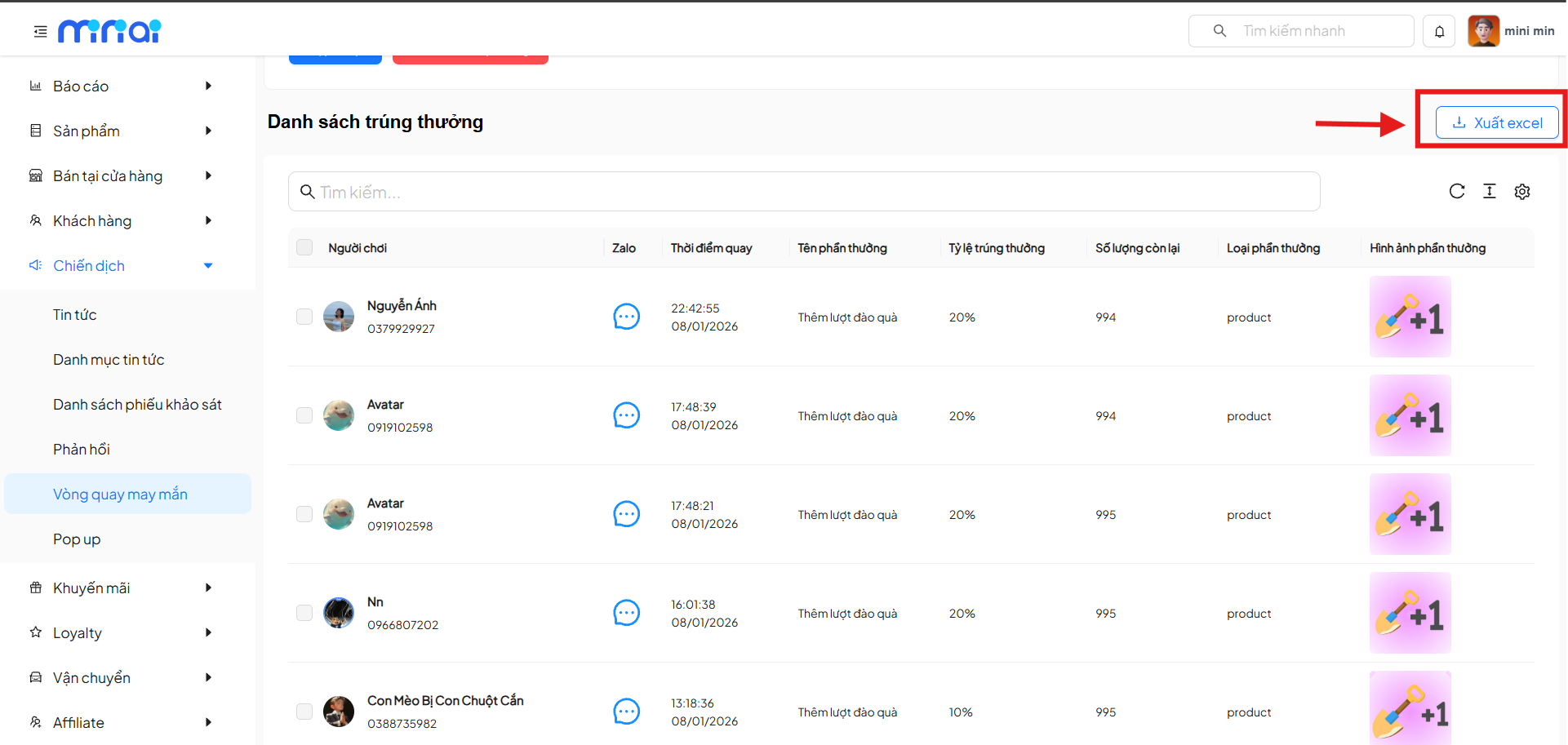The width and height of the screenshot is (1568, 745).
Task: Click the Tìm kiếm table search field
Action: tap(803, 192)
